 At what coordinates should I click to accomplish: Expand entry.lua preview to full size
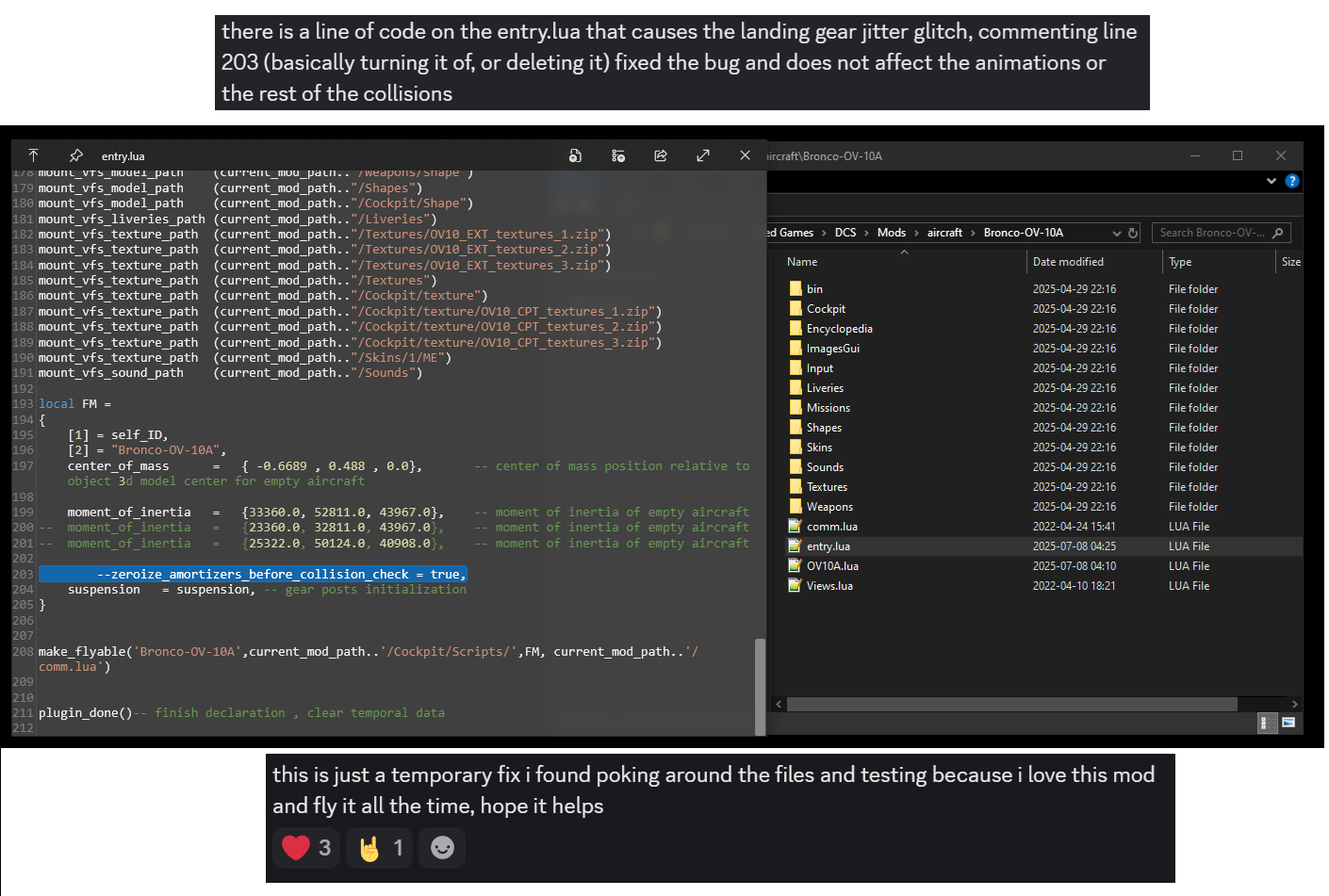(x=703, y=155)
